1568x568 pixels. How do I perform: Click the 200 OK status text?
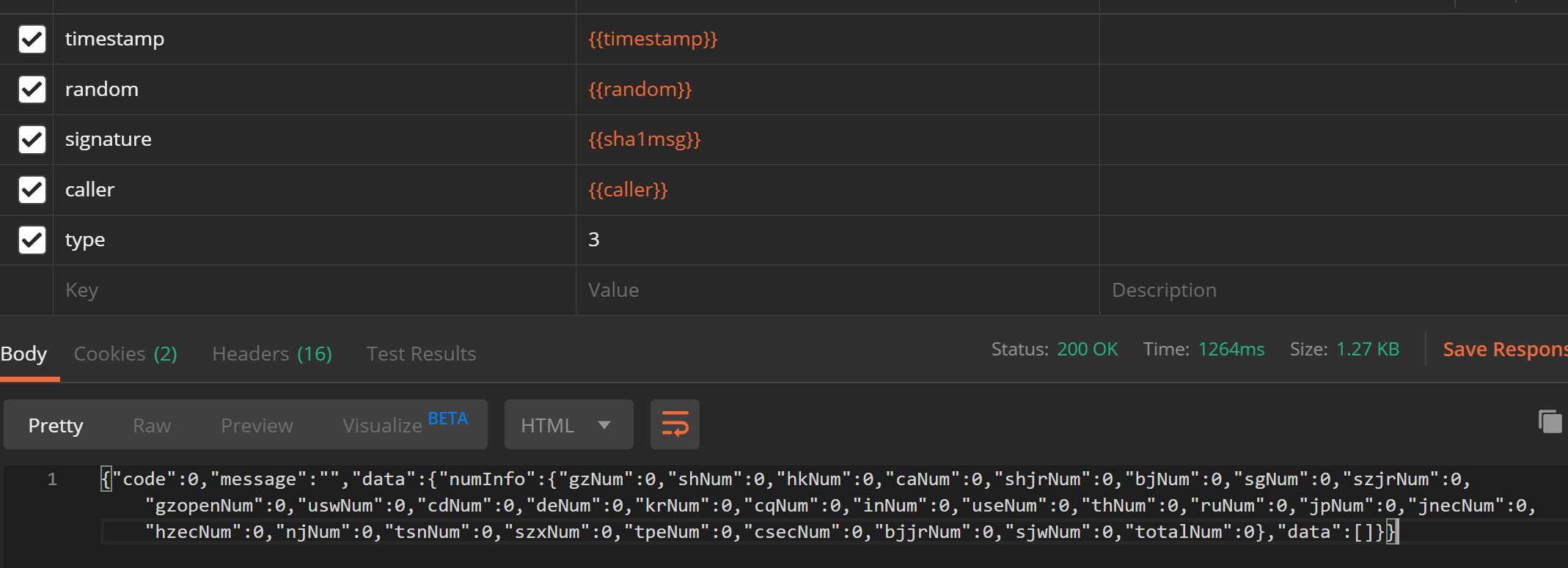pos(1087,350)
